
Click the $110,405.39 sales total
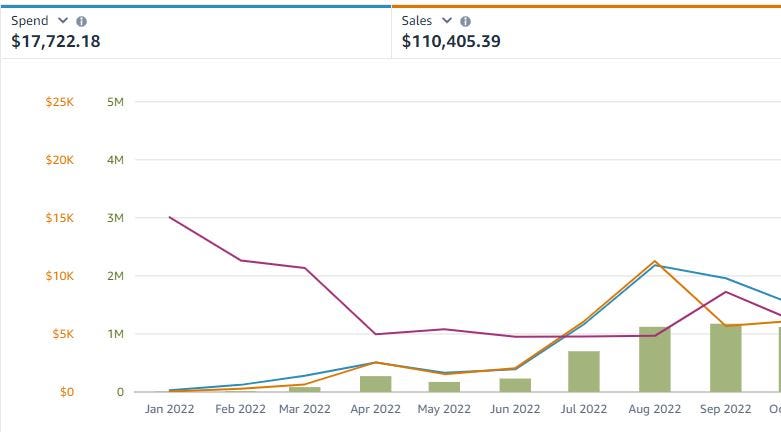[451, 41]
